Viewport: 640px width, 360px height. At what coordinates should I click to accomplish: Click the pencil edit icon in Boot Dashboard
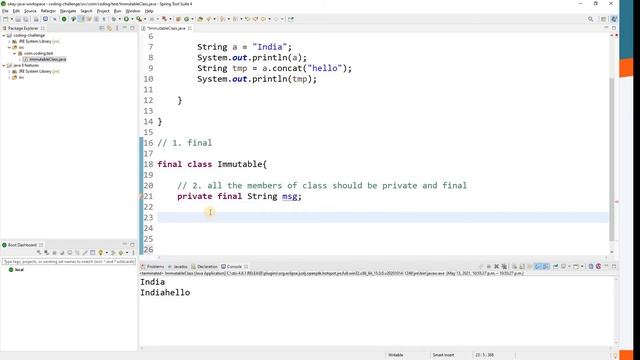click(x=85, y=253)
